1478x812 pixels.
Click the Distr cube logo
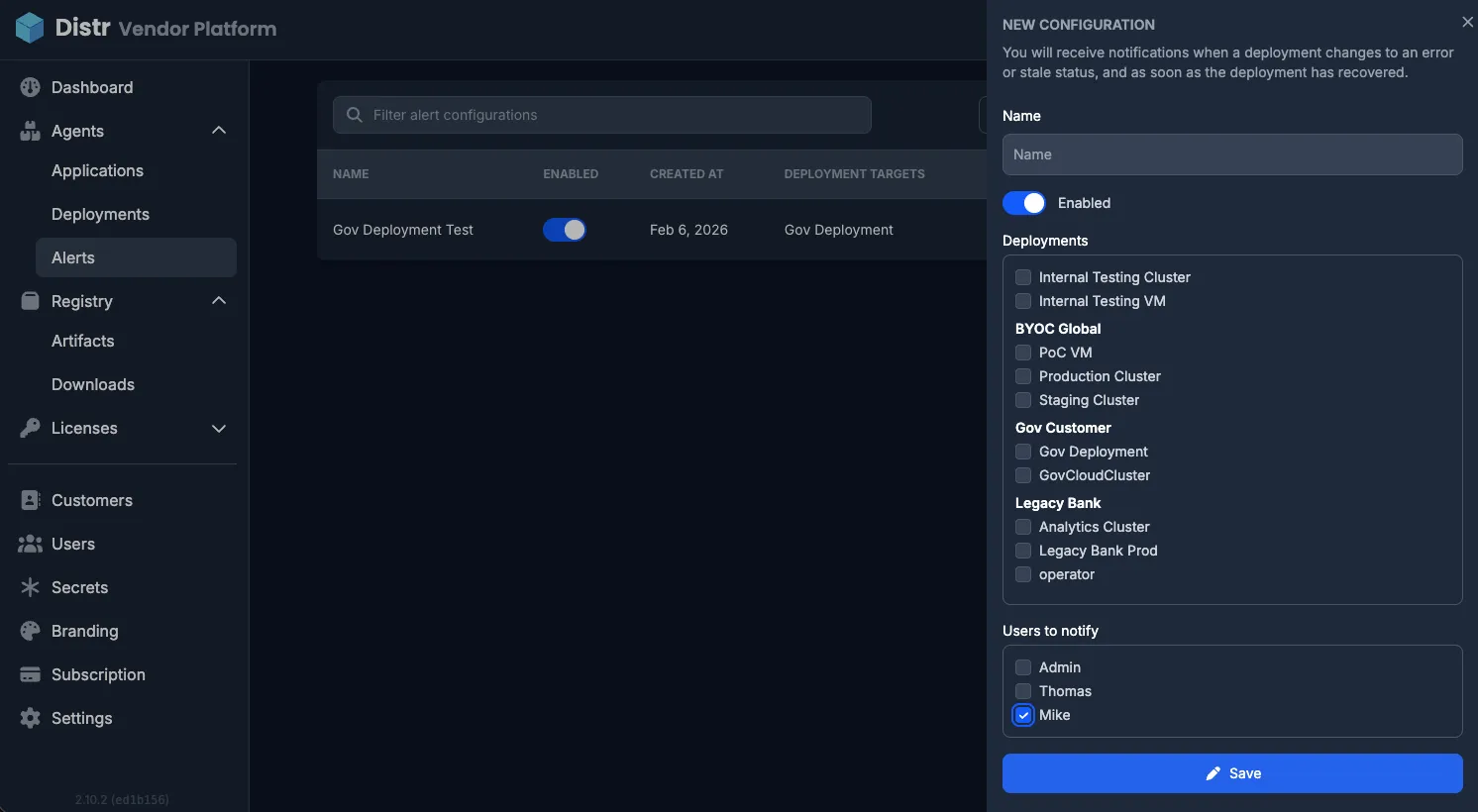pyautogui.click(x=30, y=28)
